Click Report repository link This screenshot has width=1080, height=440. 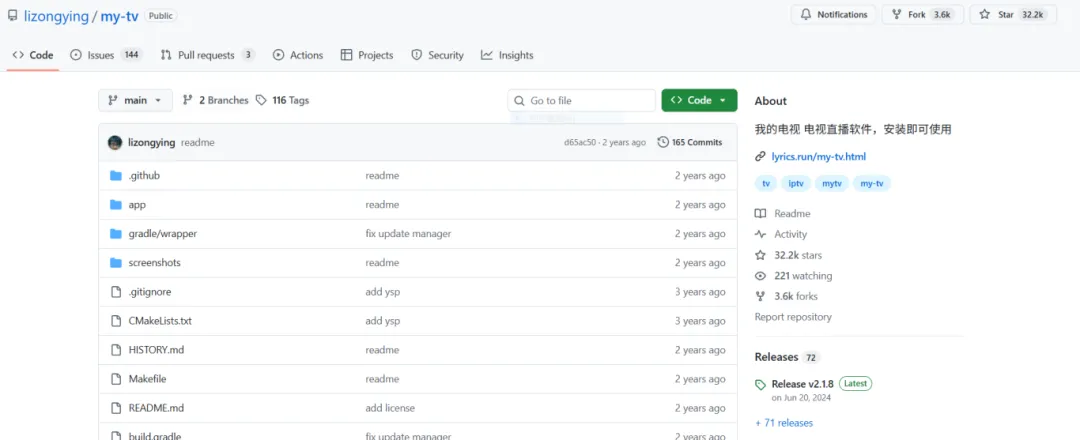(793, 317)
